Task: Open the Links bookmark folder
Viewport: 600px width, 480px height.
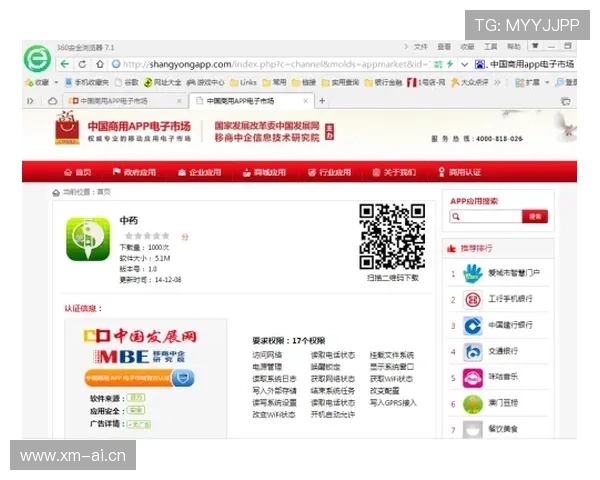Action: pyautogui.click(x=243, y=82)
